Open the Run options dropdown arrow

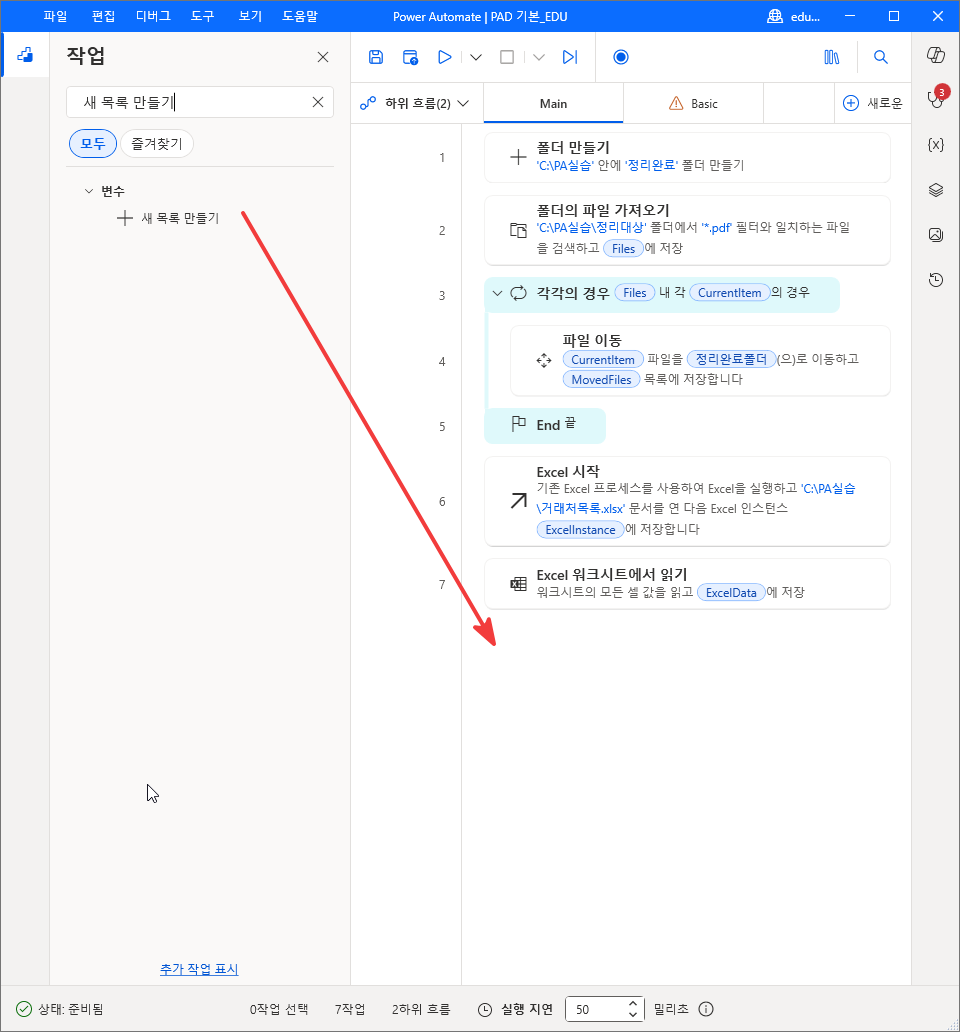[476, 57]
